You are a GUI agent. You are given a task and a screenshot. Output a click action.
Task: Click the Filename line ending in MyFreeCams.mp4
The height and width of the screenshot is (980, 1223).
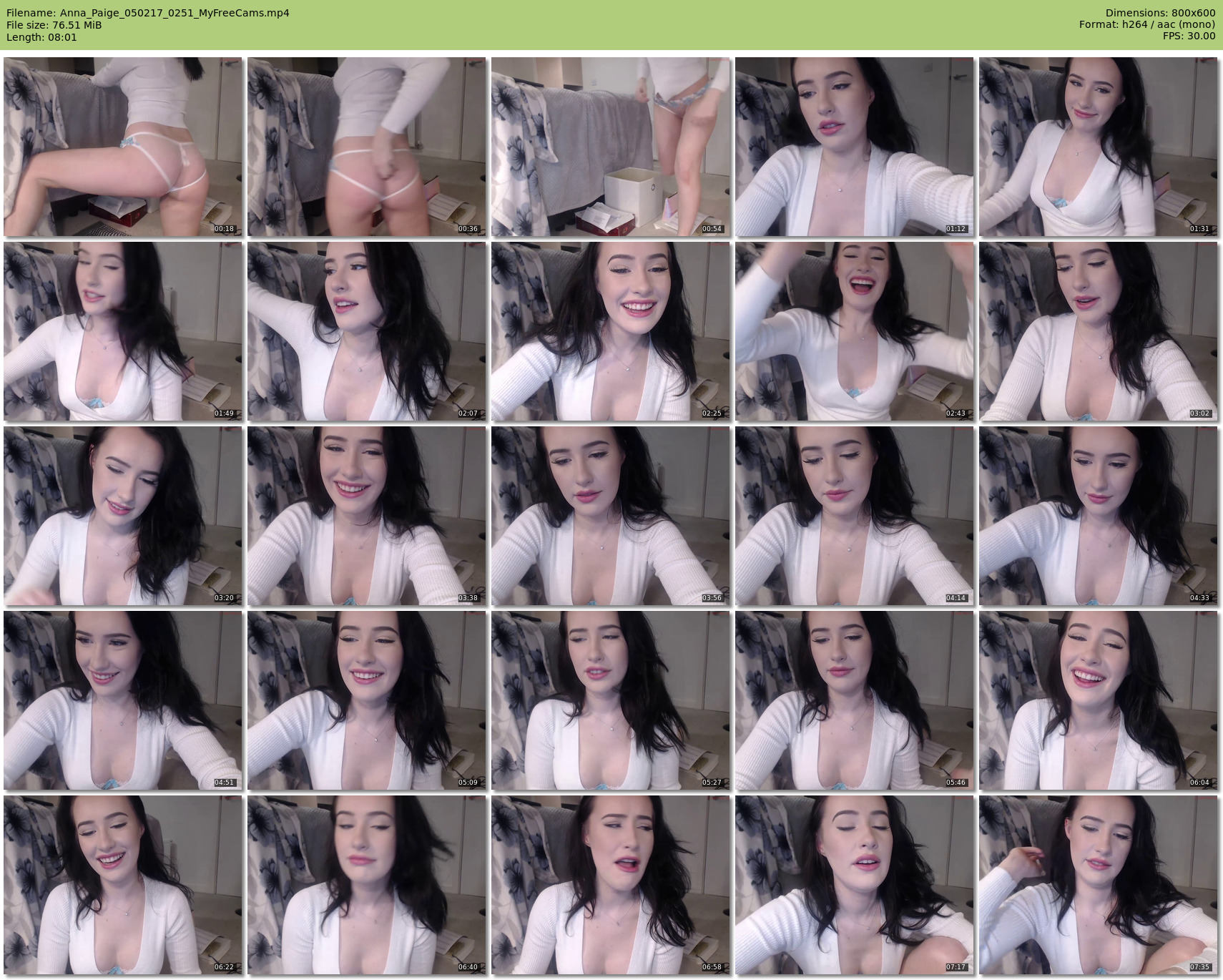(148, 13)
